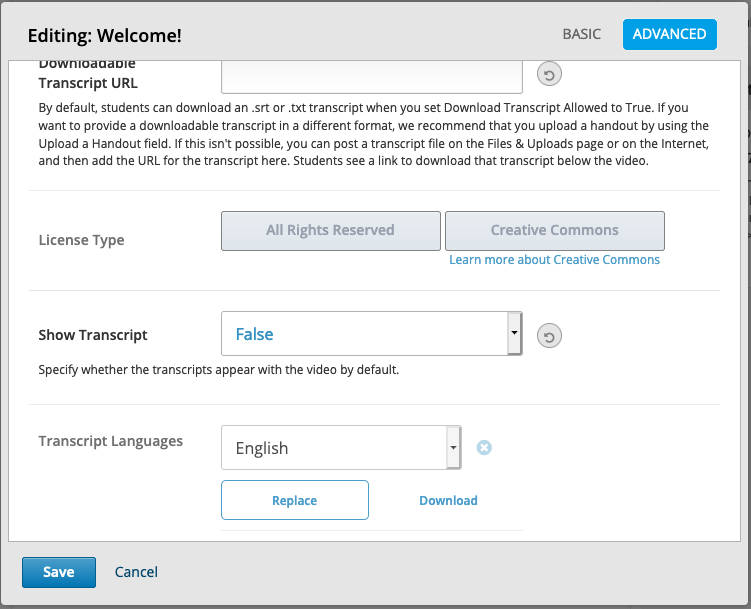Click the Transcript Languages label

click(111, 441)
